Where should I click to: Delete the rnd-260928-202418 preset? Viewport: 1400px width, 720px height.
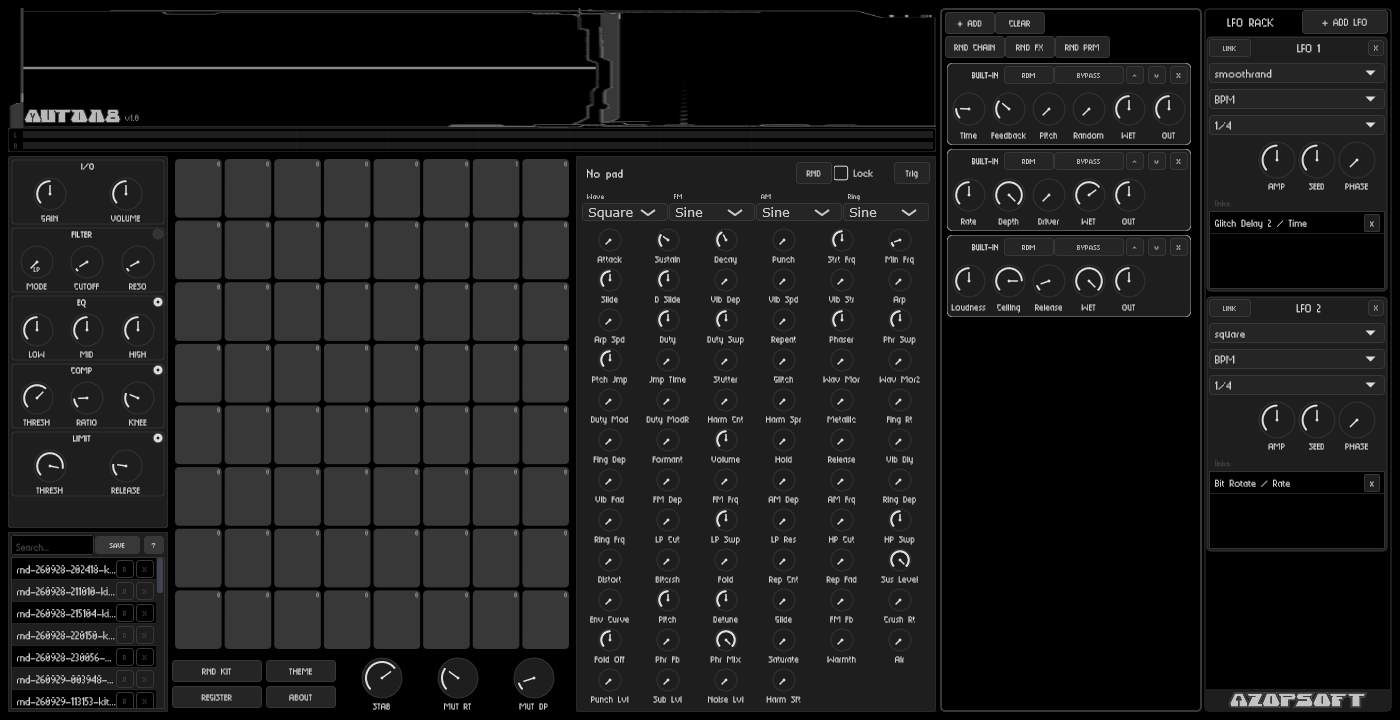coord(145,569)
